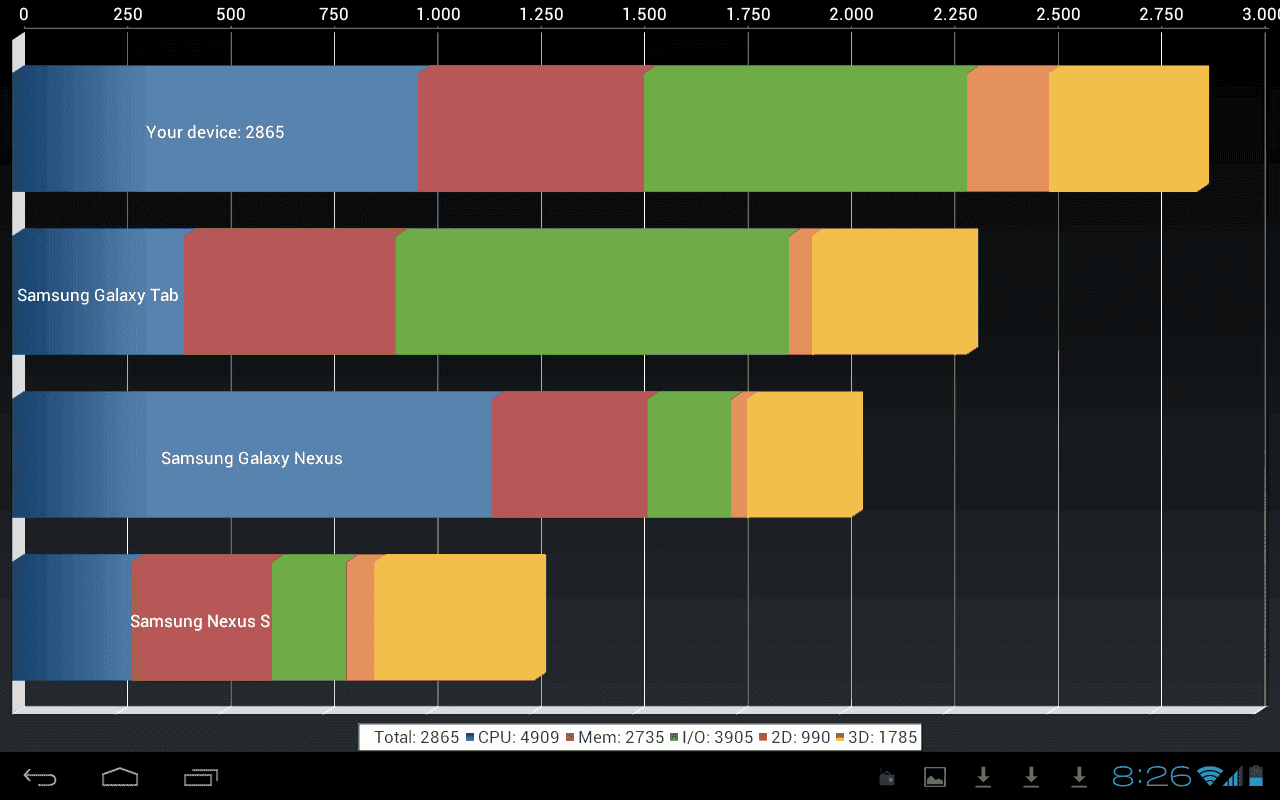The image size is (1280, 800).
Task: Click the '1.750' axis label
Action: (749, 14)
